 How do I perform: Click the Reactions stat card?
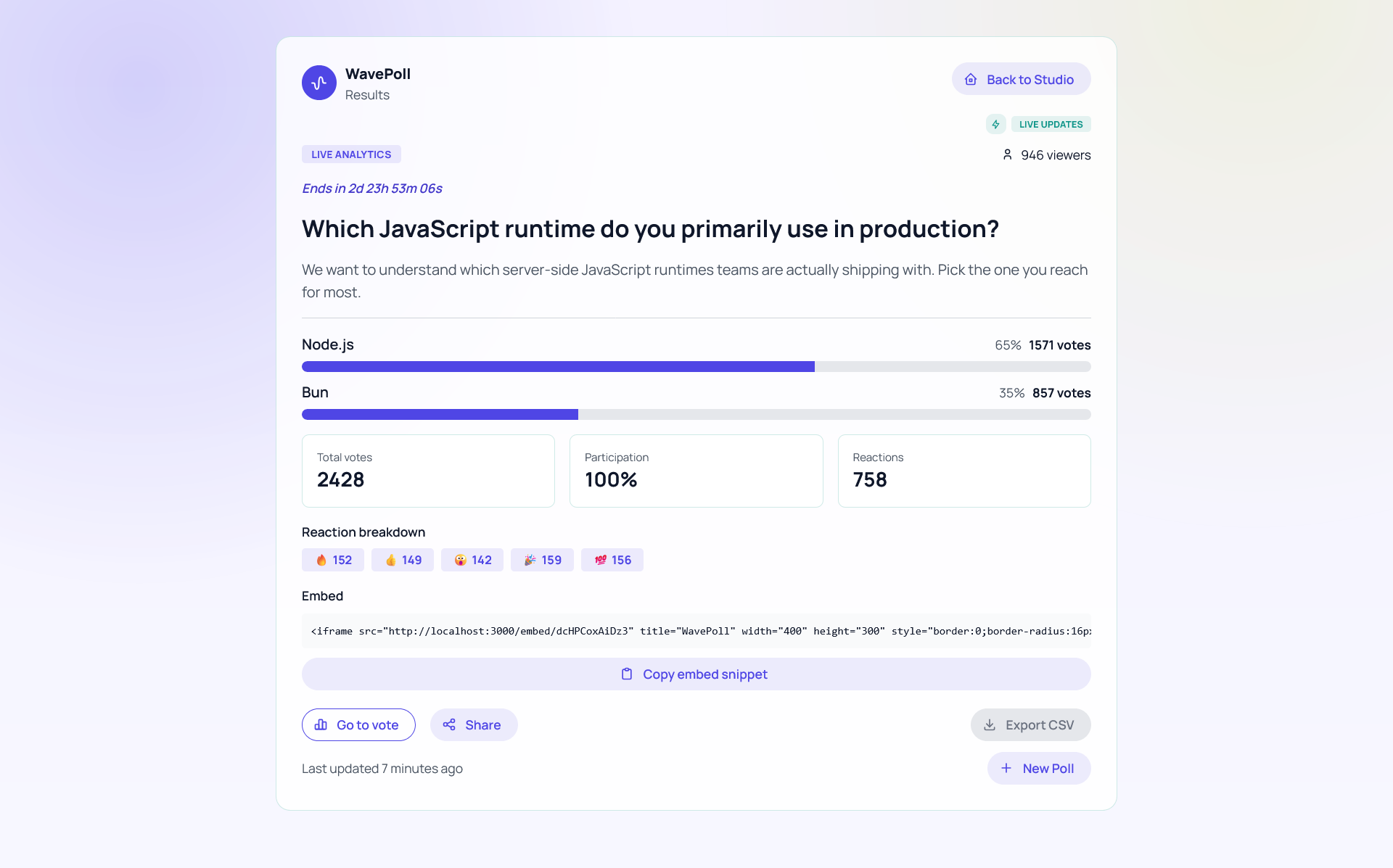pyautogui.click(x=963, y=471)
